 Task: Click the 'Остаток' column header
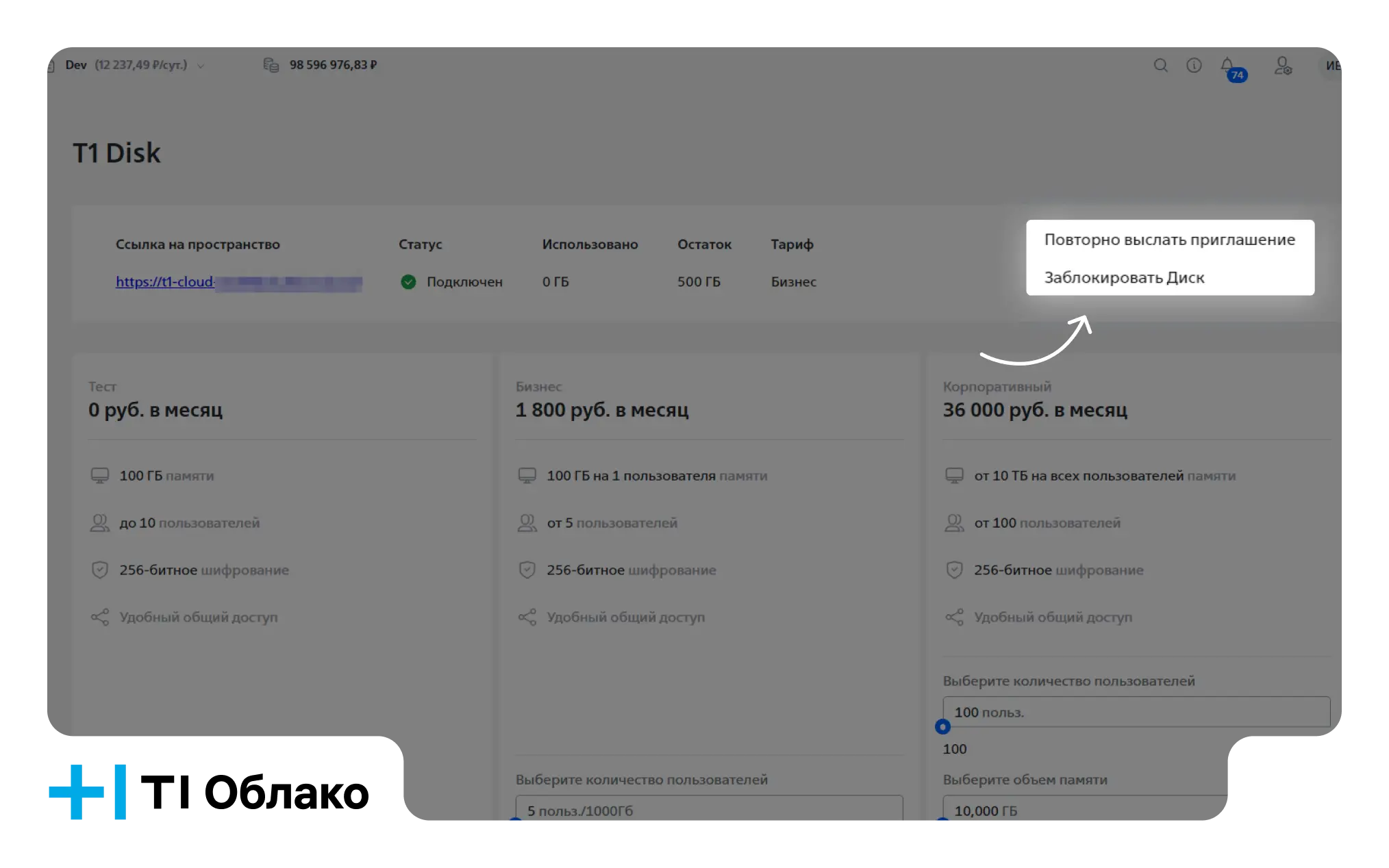[x=704, y=244]
